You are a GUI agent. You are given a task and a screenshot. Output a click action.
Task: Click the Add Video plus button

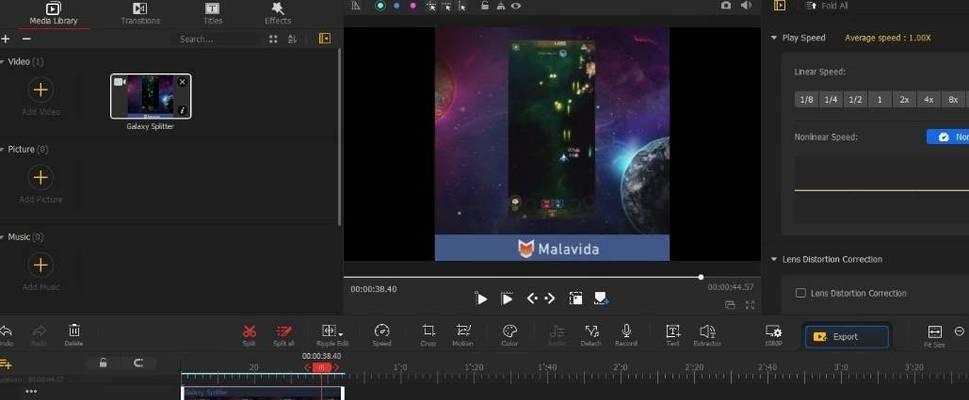click(40, 90)
